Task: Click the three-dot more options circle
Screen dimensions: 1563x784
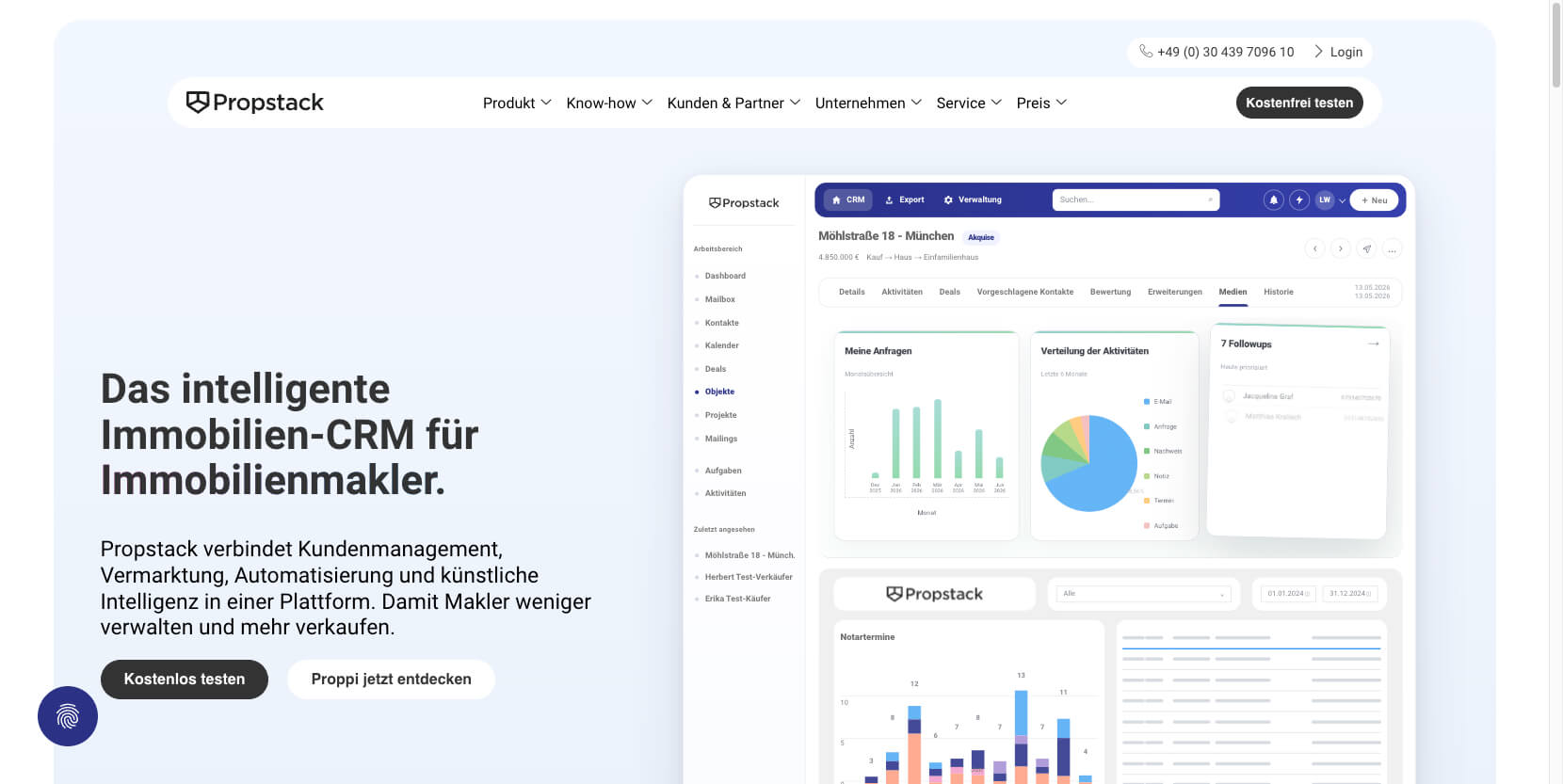Action: tap(1392, 248)
